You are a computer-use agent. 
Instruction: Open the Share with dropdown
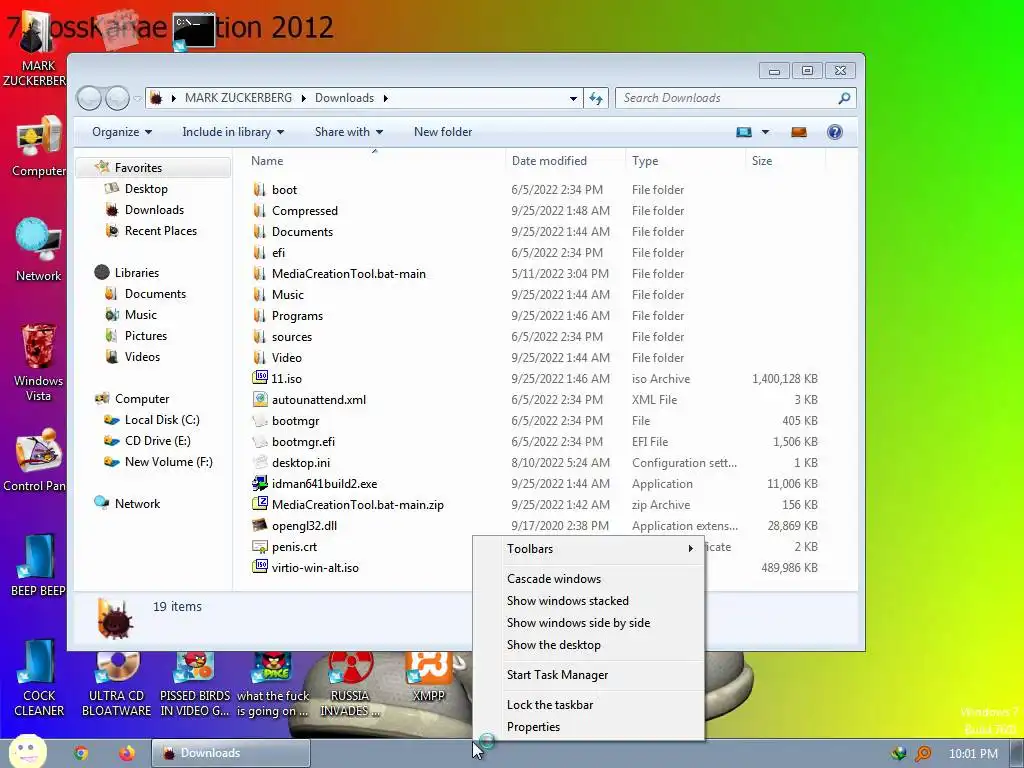349,132
